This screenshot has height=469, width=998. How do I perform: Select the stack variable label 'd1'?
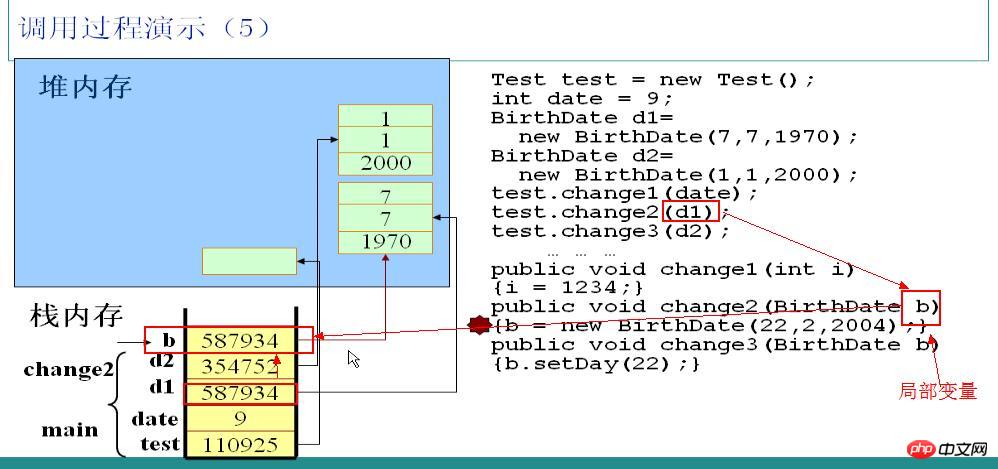point(161,386)
